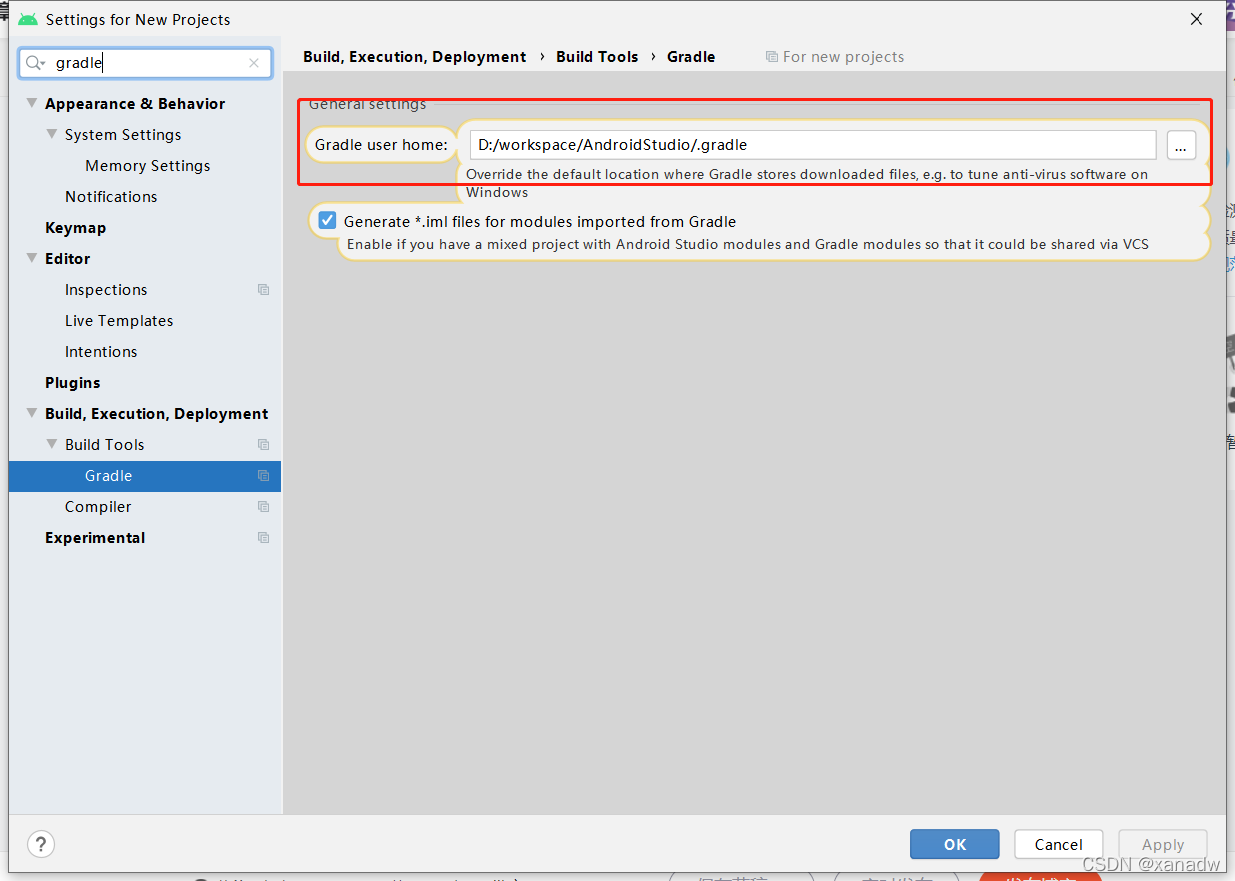Click the For new projects icon
The image size is (1235, 881).
coord(772,57)
